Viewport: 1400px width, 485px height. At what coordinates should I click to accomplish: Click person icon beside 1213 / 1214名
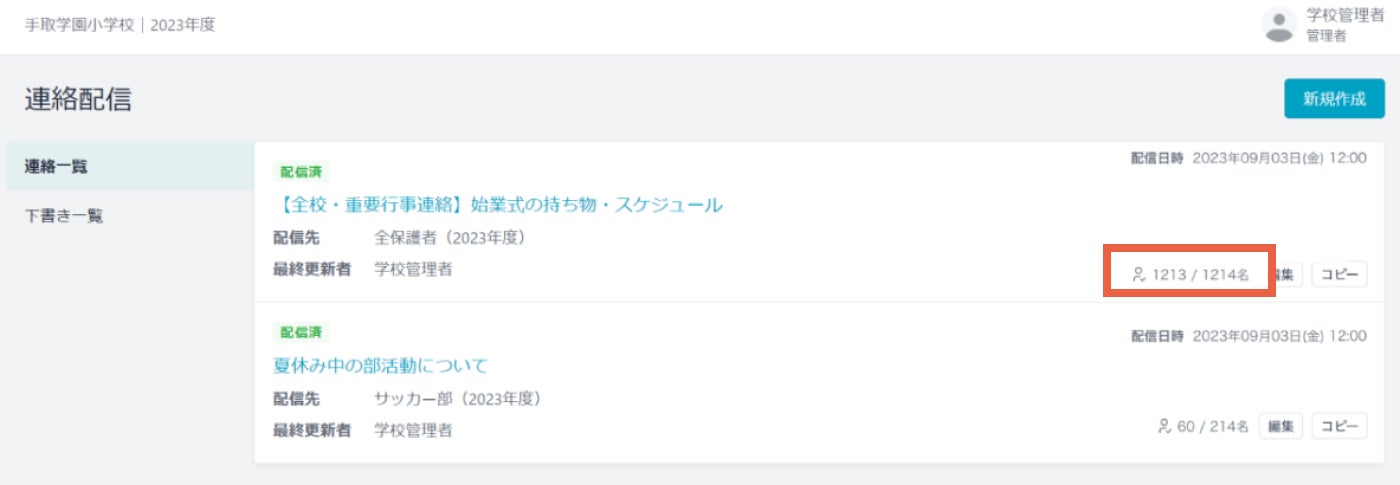[x=1138, y=274]
